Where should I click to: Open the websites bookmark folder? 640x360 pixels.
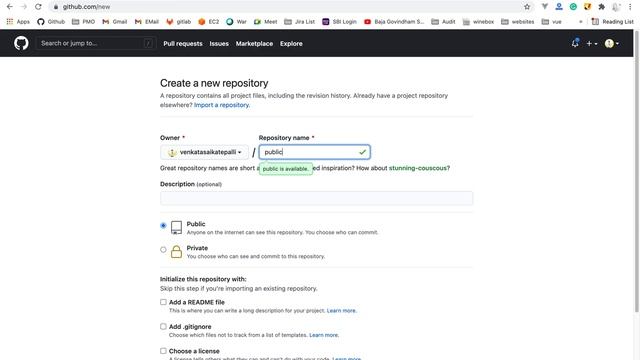coord(518,22)
